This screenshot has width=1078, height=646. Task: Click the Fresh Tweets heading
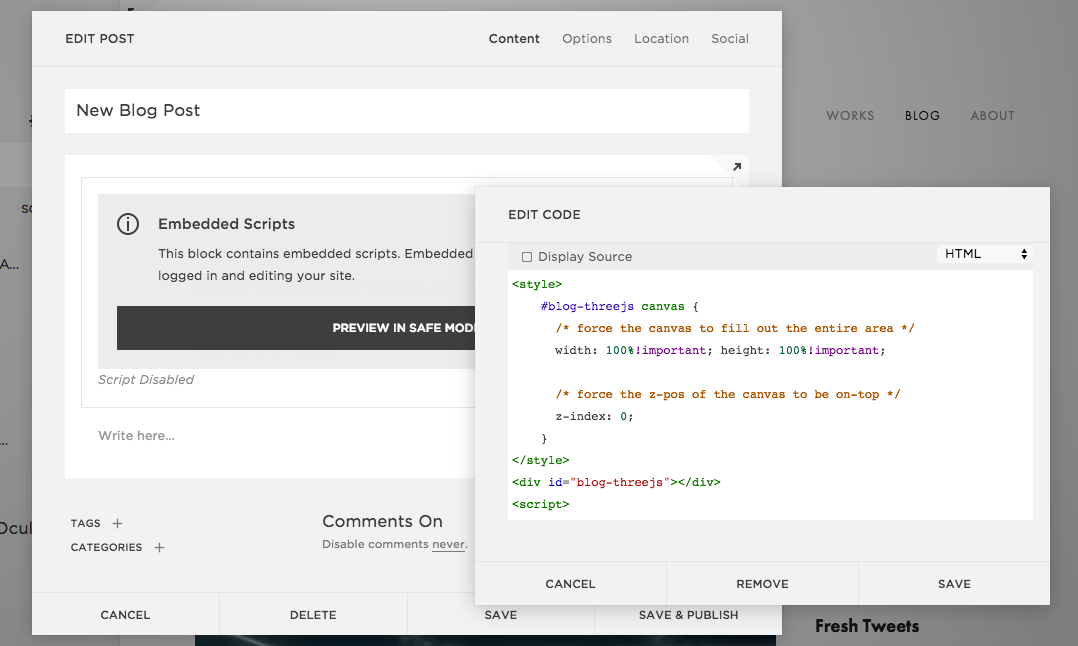(867, 626)
